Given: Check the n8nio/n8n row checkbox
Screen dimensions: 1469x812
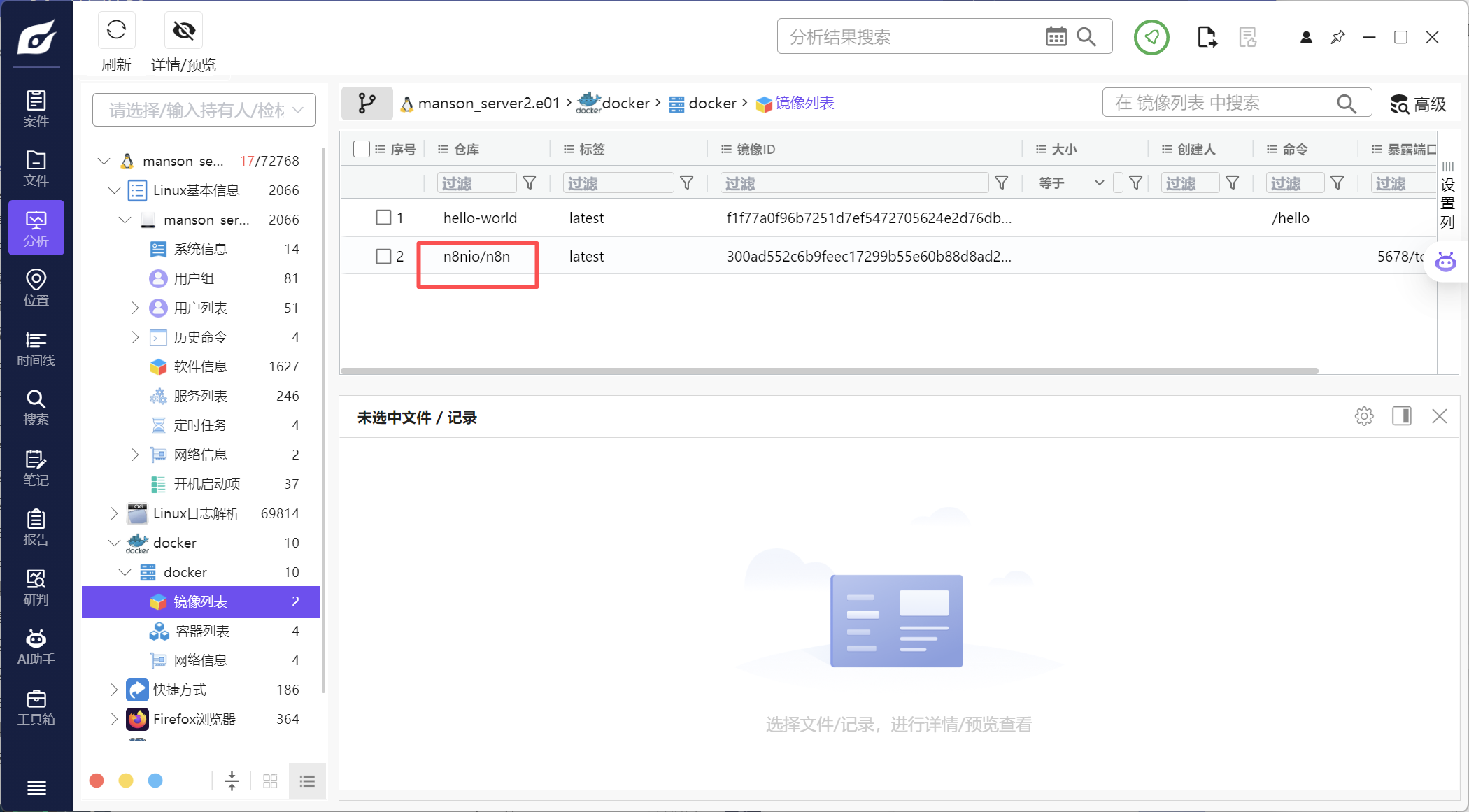Looking at the screenshot, I should click(383, 257).
